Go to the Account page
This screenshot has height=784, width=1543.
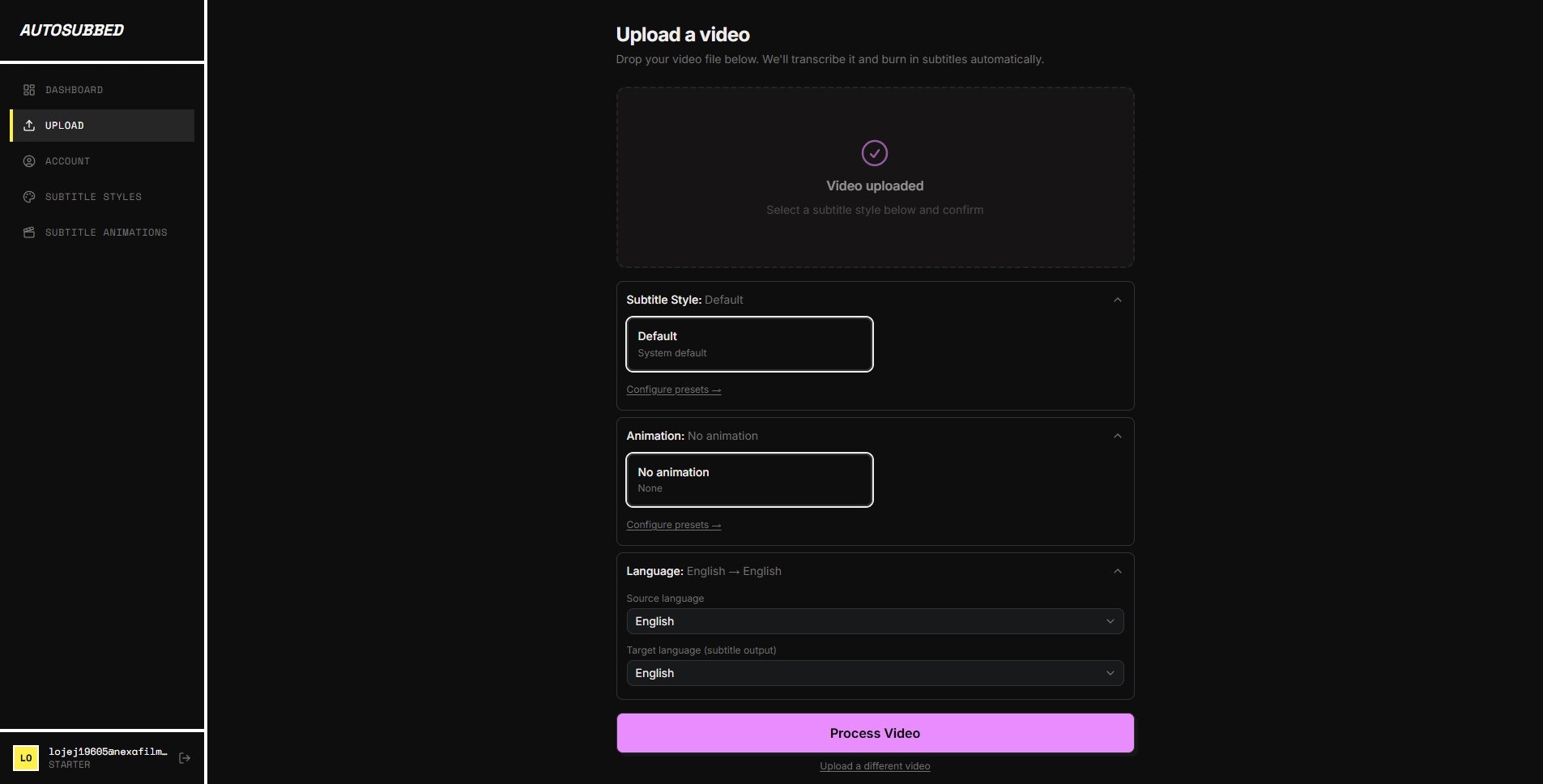[x=102, y=161]
